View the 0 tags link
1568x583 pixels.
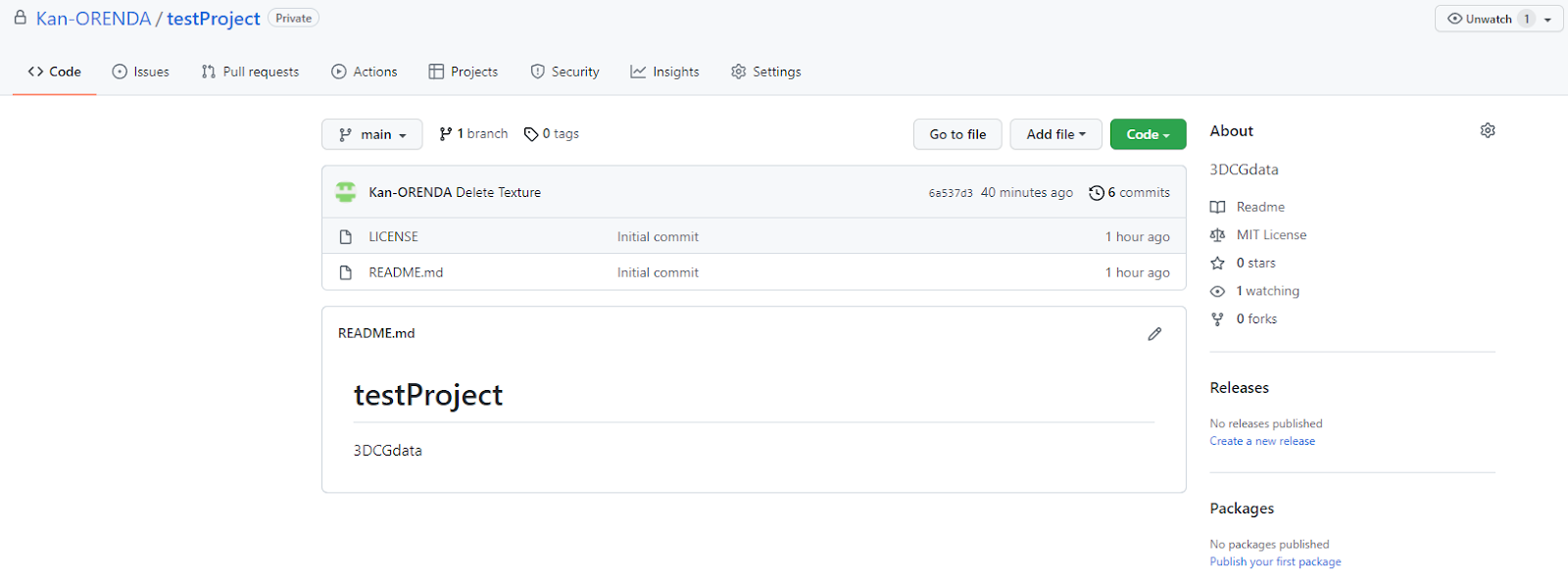click(x=552, y=134)
